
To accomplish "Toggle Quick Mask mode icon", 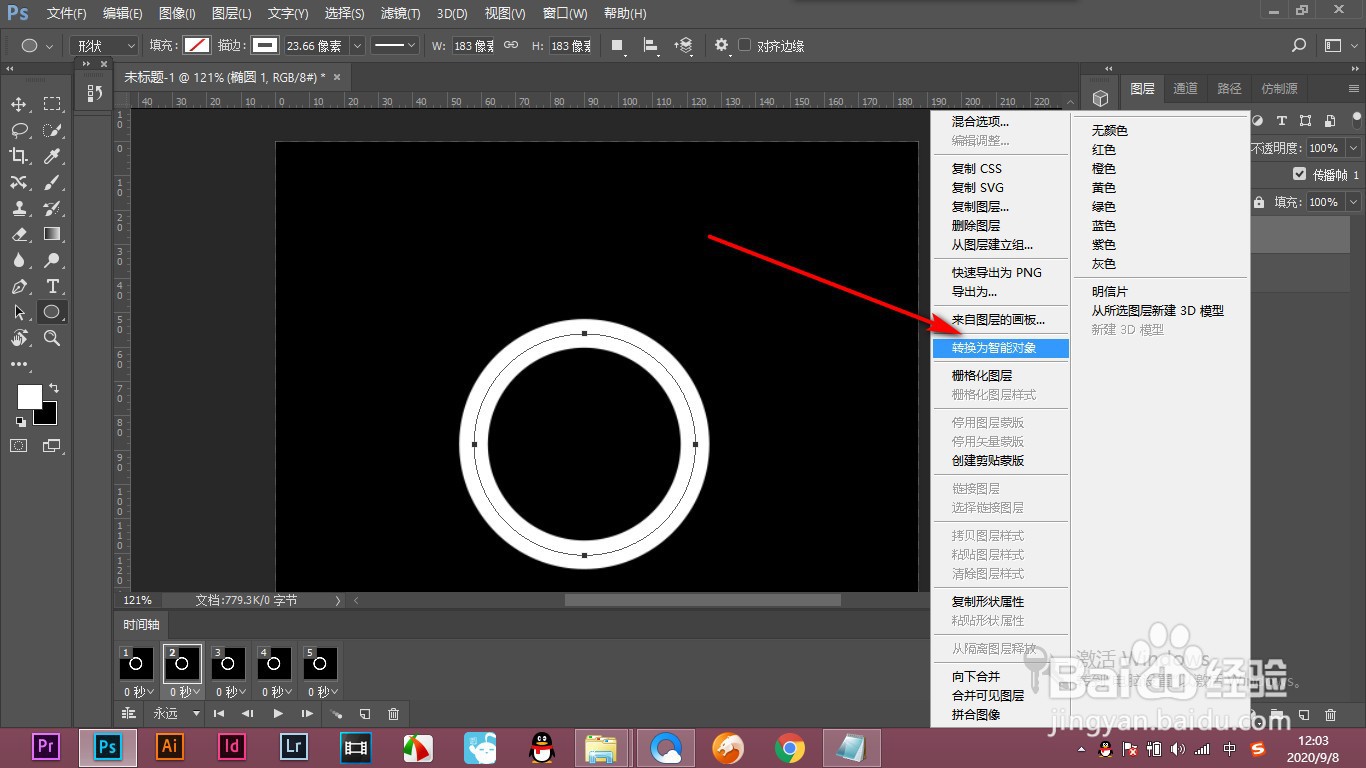I will pos(19,446).
